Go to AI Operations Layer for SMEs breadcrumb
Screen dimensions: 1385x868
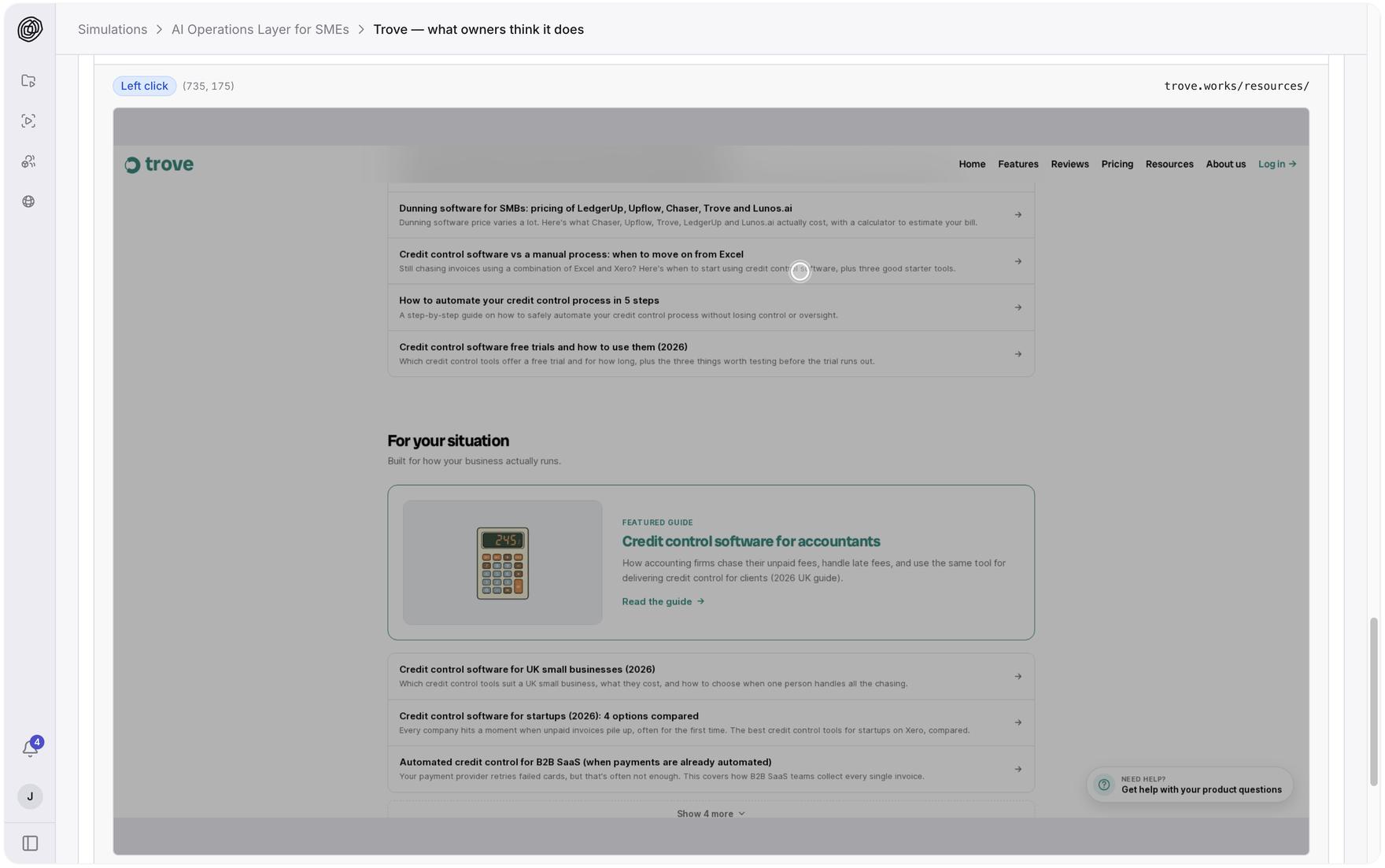click(260, 29)
